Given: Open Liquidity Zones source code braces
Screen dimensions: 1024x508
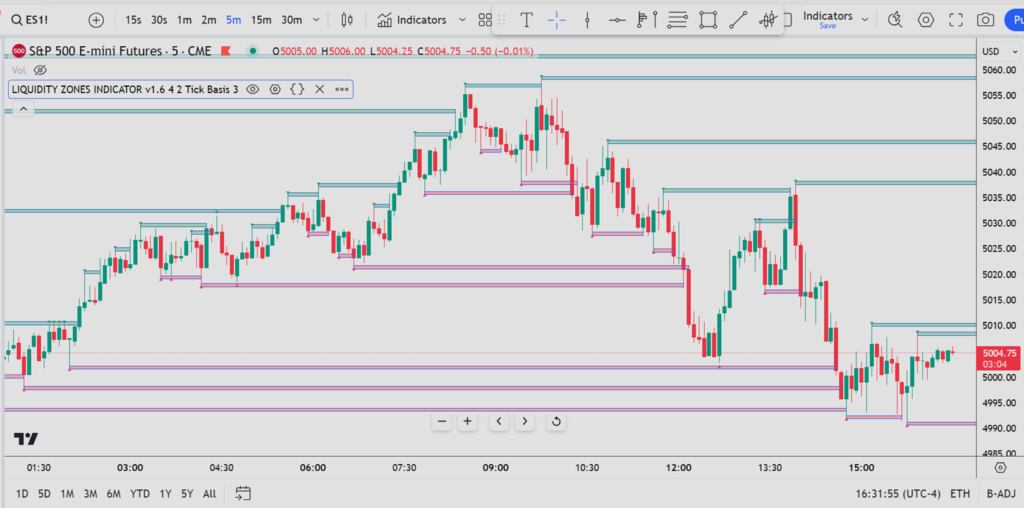Looking at the screenshot, I should click(297, 89).
